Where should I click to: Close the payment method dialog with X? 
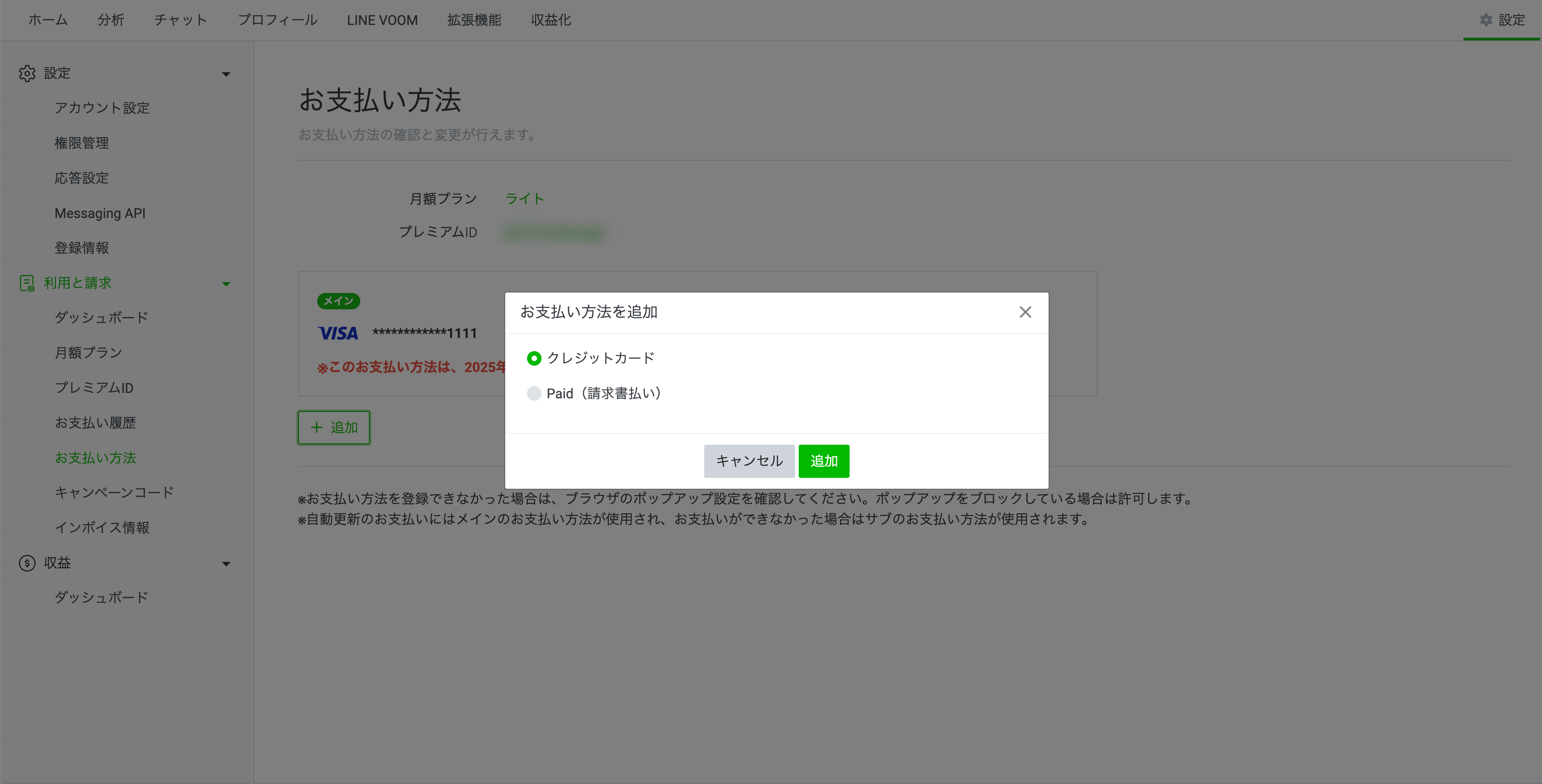pos(1025,312)
